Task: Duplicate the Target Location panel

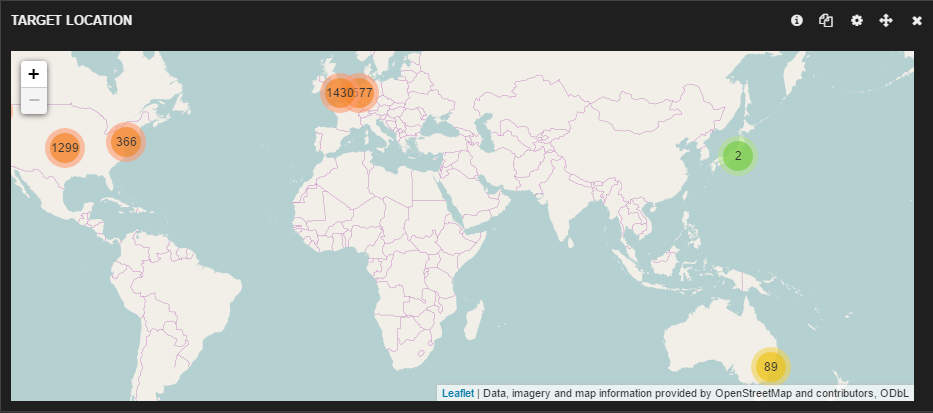Action: pyautogui.click(x=826, y=20)
